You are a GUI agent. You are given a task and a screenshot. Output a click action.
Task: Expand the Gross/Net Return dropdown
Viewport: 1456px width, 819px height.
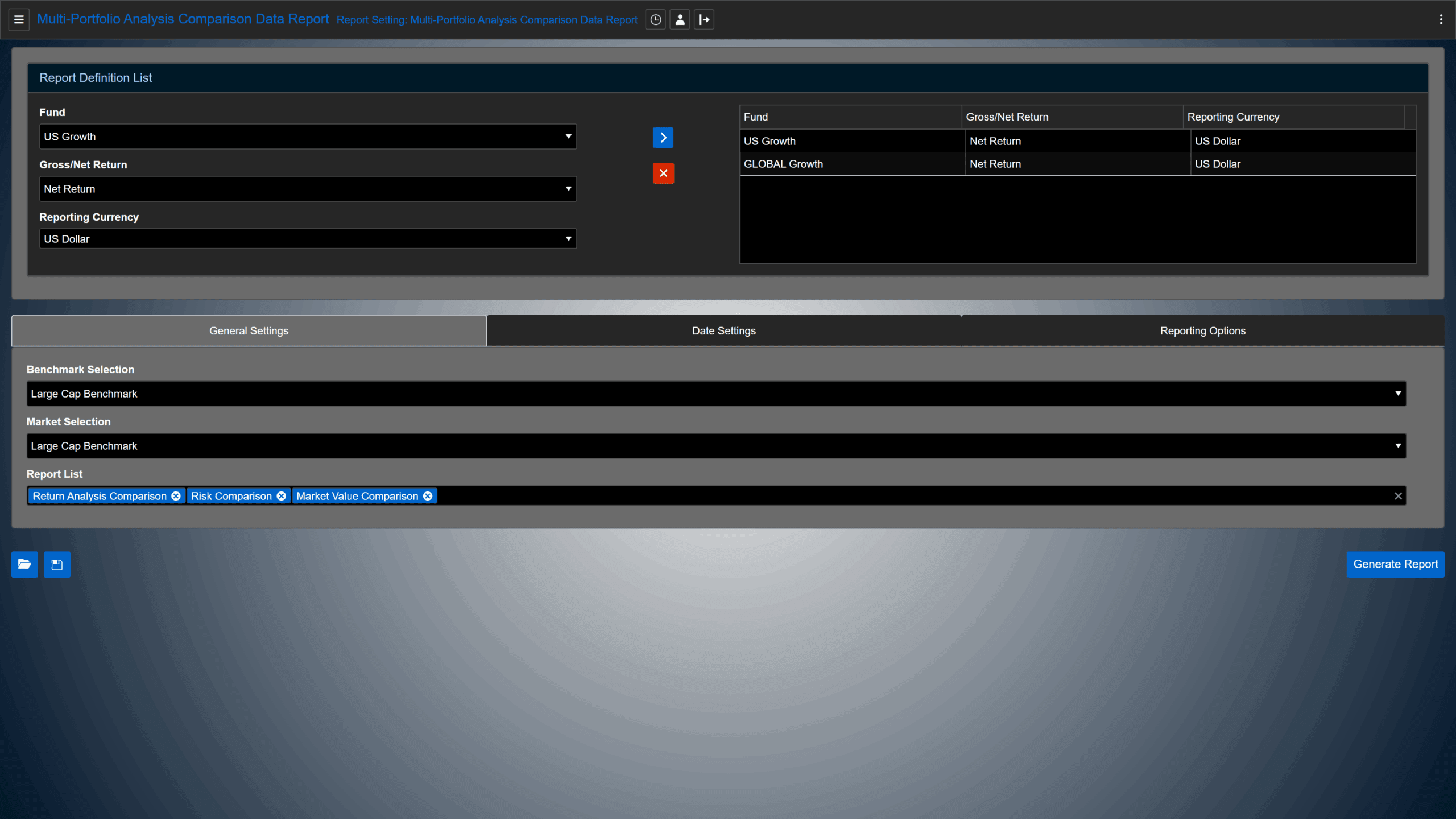point(308,189)
